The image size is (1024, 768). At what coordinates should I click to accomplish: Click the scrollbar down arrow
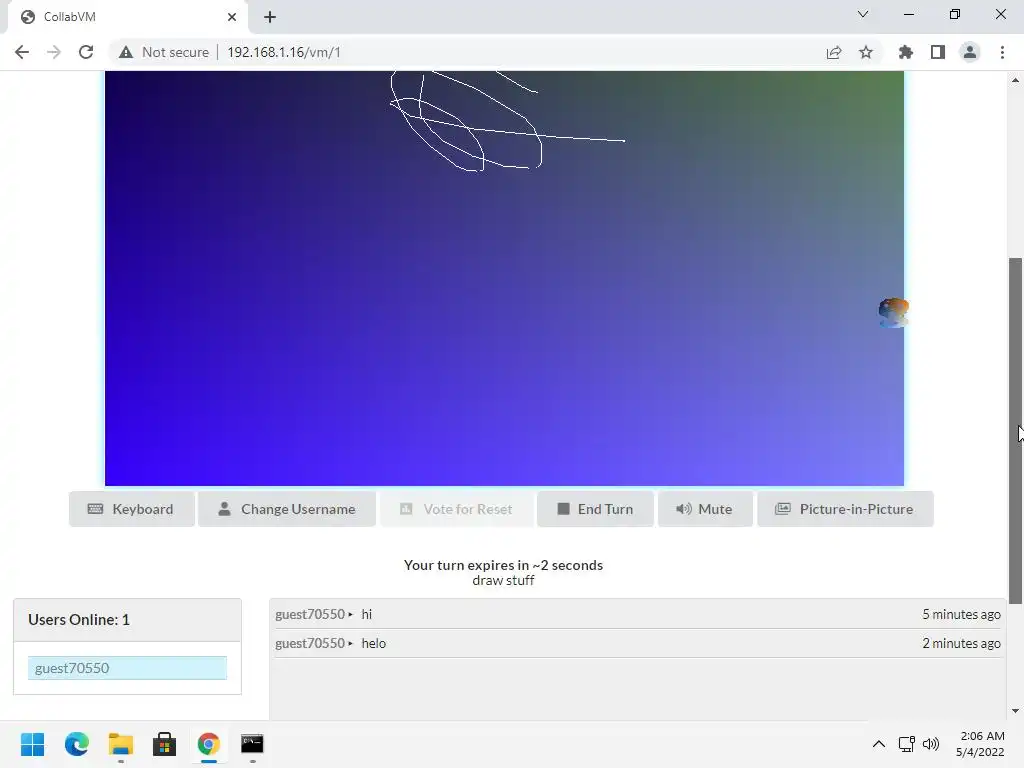tap(1015, 711)
